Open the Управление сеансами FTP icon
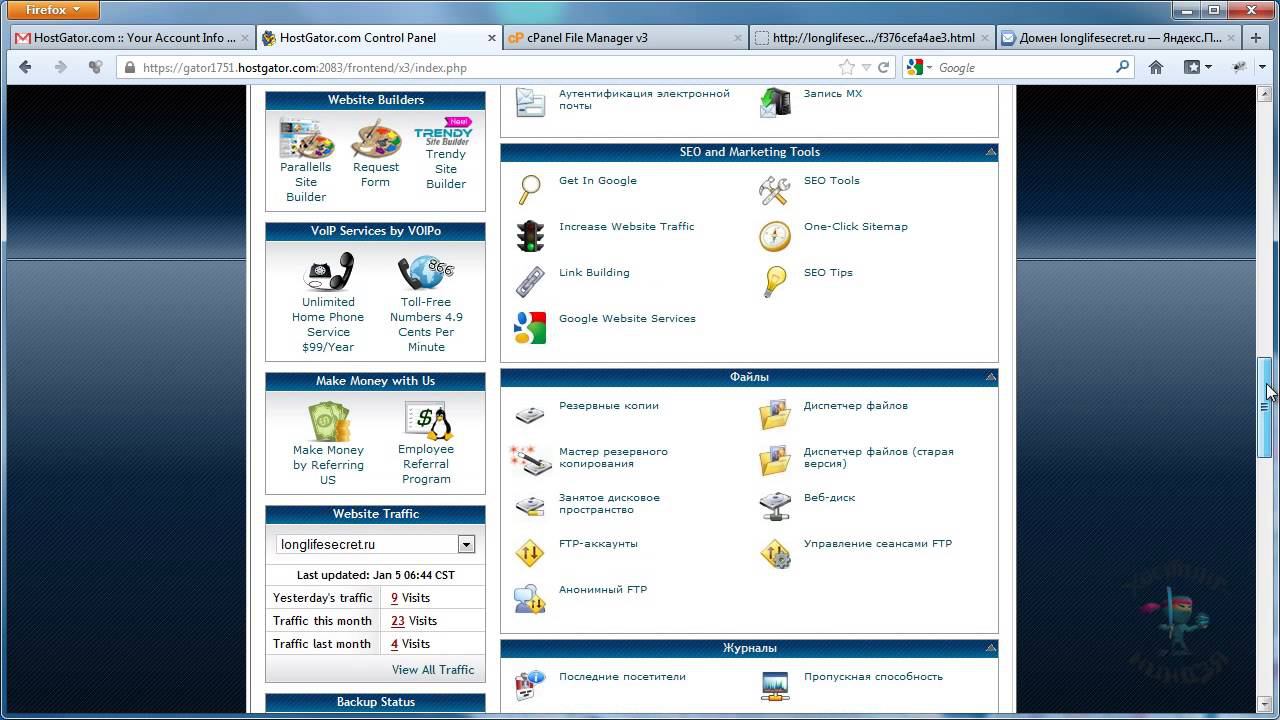 click(775, 553)
